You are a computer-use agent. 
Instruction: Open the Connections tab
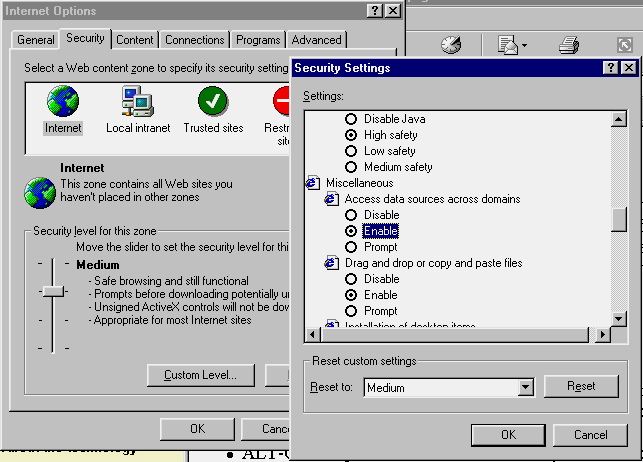(195, 40)
